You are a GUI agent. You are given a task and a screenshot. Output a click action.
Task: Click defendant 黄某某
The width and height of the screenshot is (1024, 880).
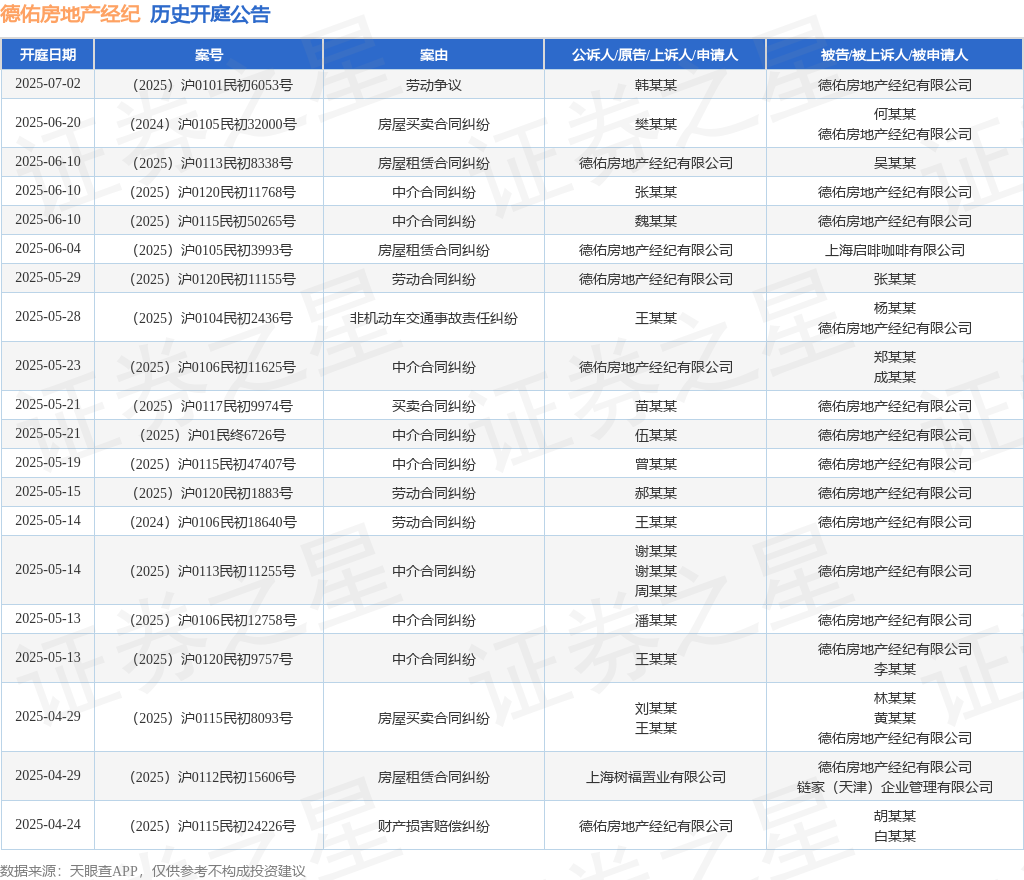tap(895, 718)
